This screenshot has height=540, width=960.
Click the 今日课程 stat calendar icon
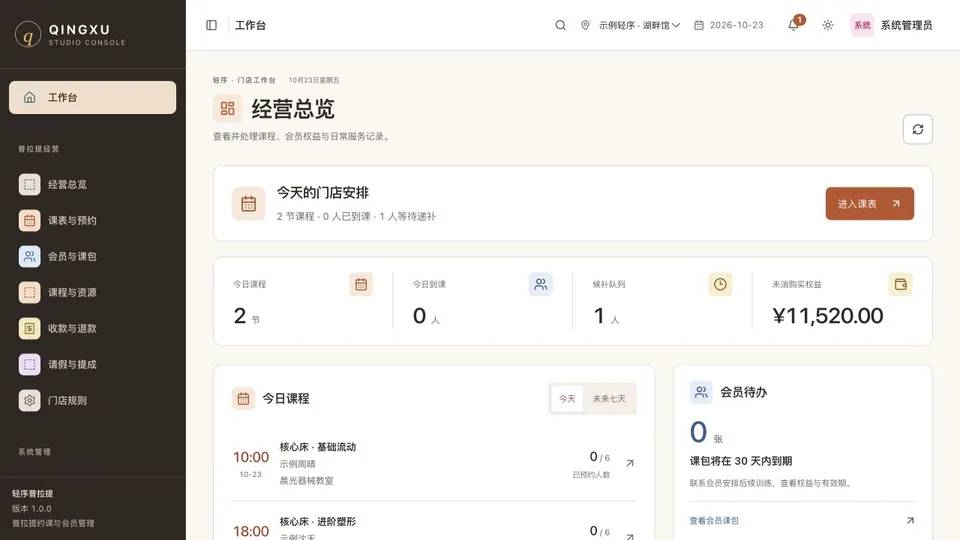click(361, 284)
